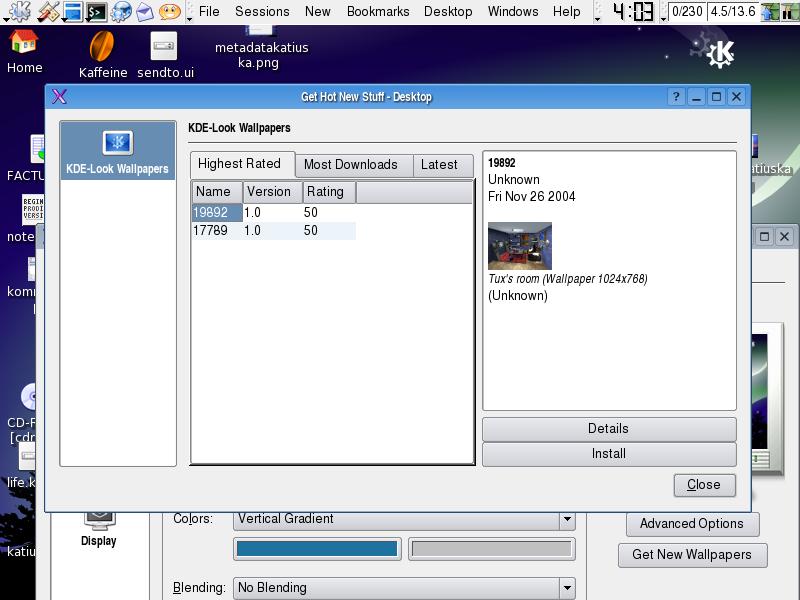Viewport: 800px width, 600px height.
Task: Click the X window menu icon
Action: pos(59,96)
